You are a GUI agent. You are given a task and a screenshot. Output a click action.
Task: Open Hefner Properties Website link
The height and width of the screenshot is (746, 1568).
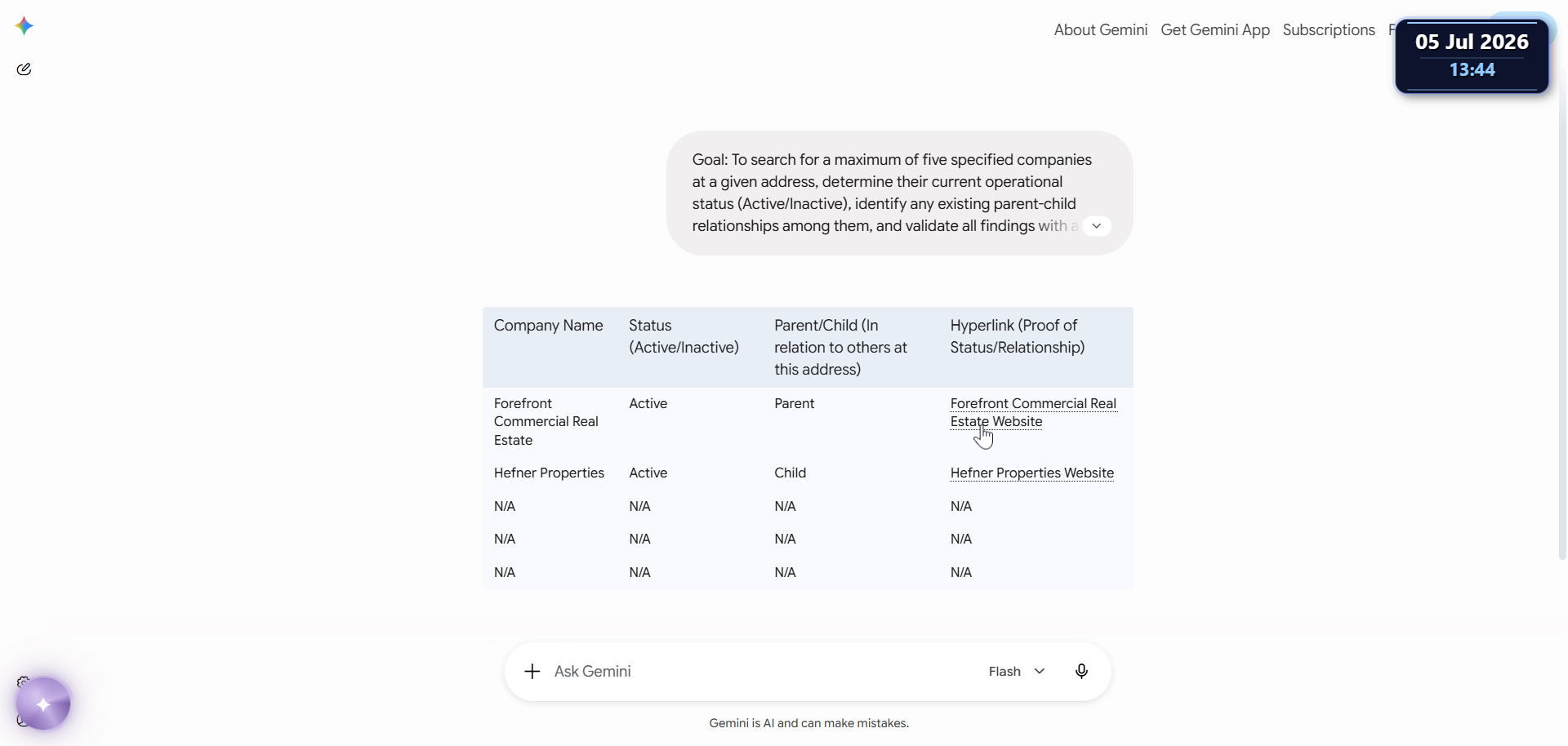[1031, 473]
